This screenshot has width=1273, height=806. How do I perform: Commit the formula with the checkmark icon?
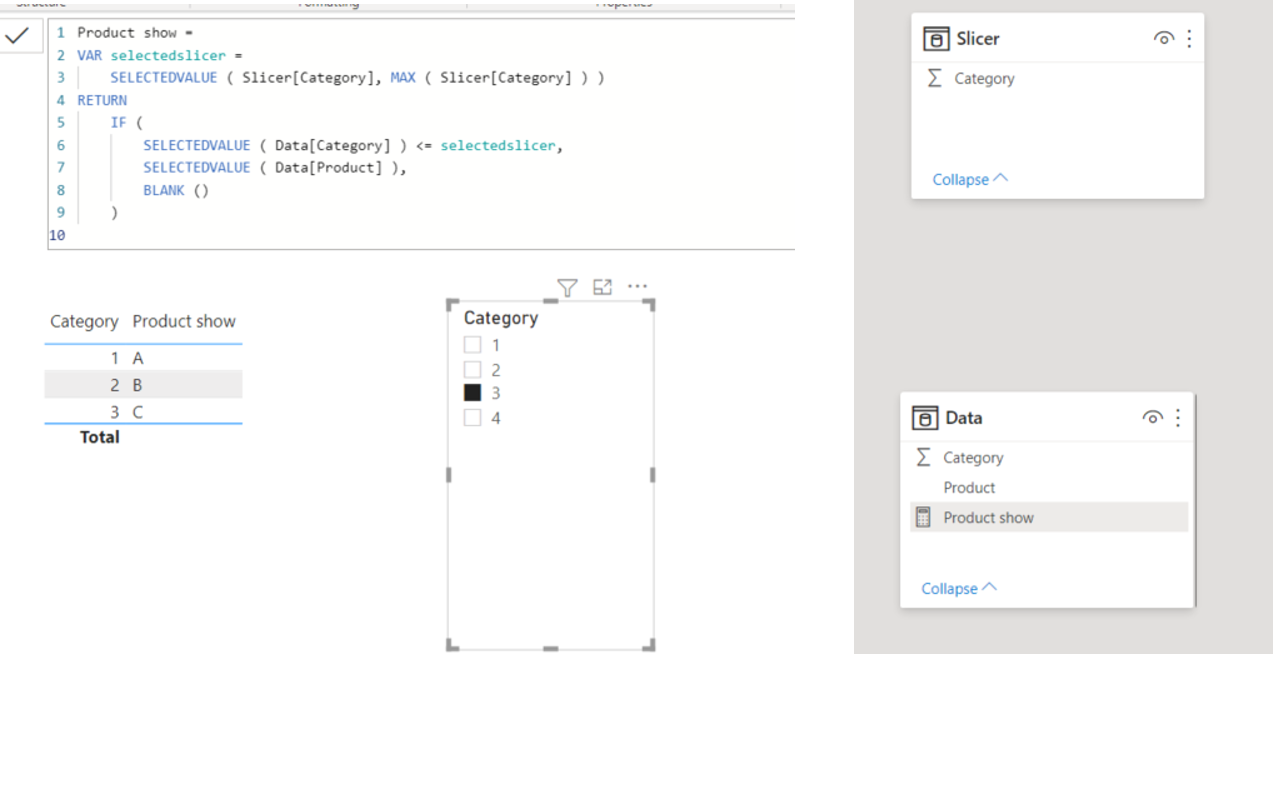click(17, 36)
